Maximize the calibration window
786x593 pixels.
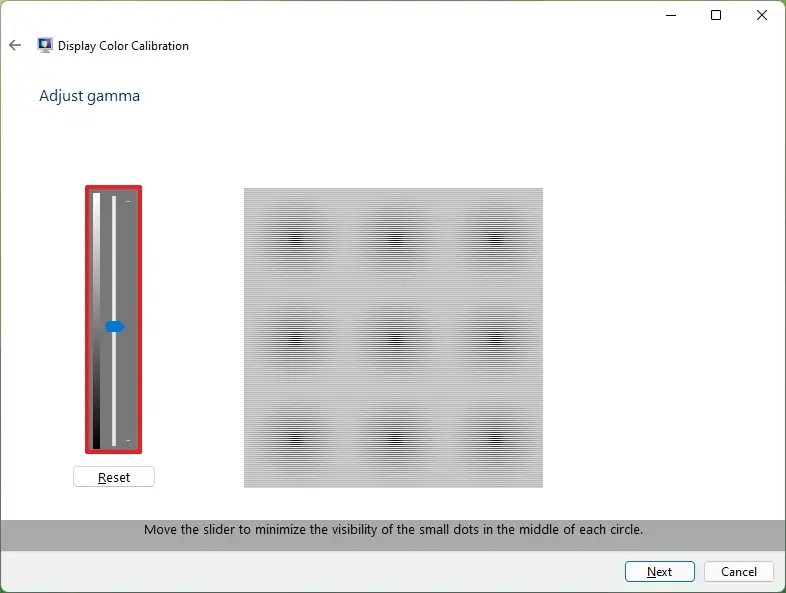716,16
